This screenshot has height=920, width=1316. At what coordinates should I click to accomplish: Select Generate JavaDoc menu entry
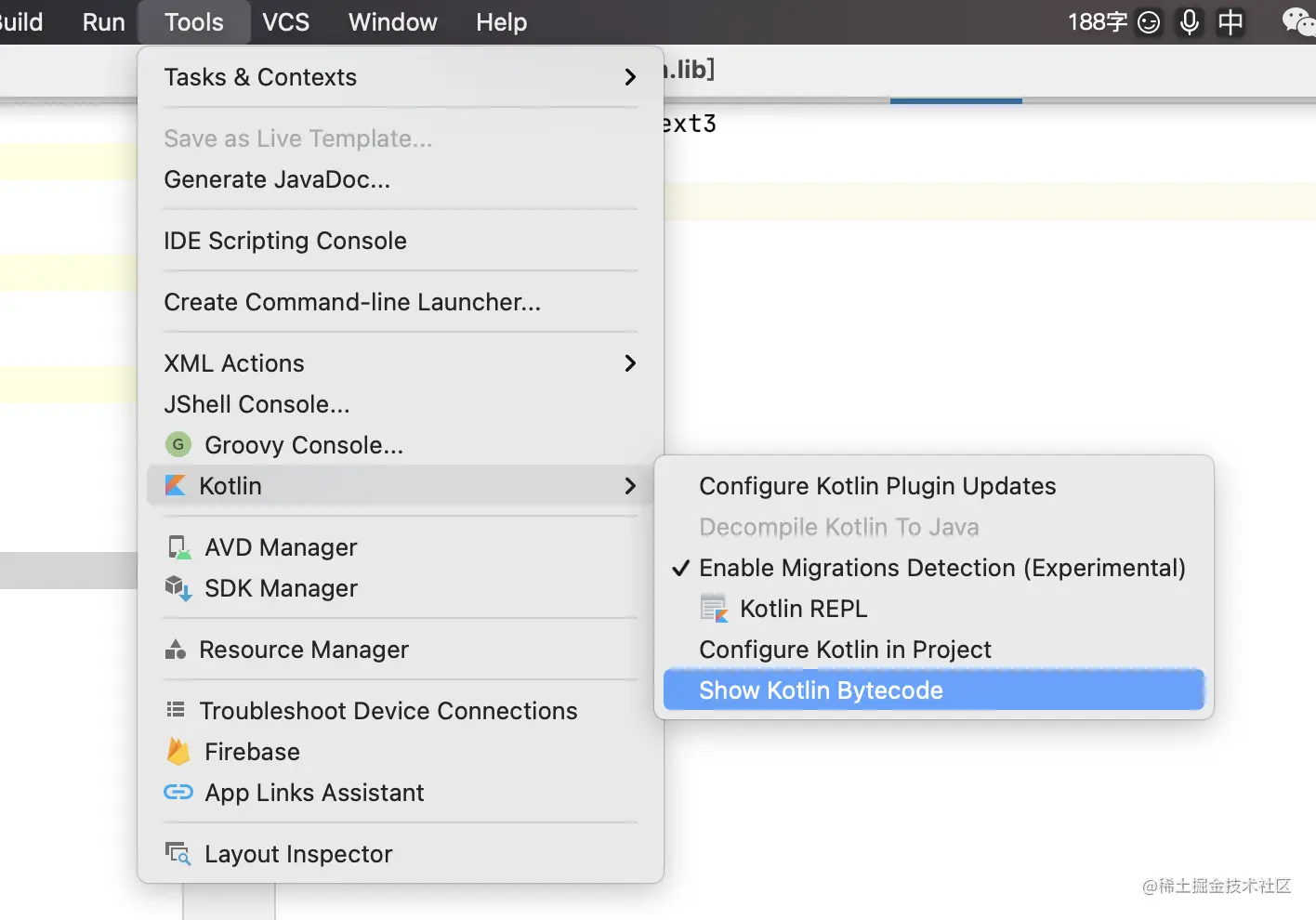277,179
